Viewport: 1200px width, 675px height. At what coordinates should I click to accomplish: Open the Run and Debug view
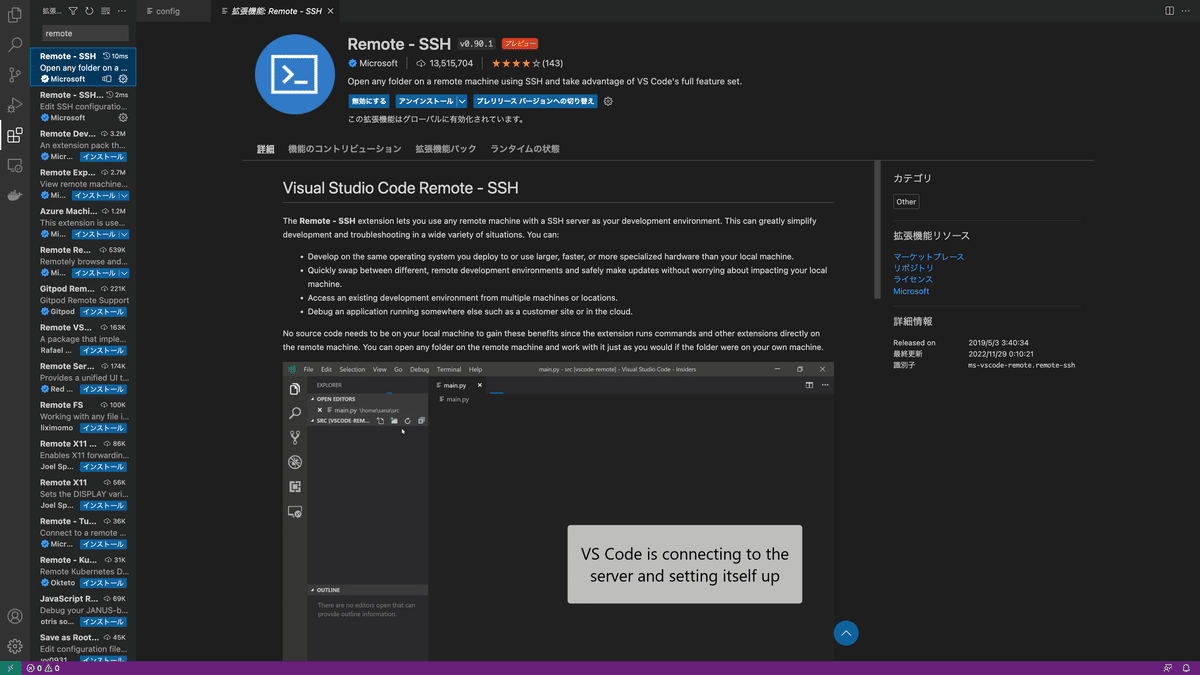(15, 105)
